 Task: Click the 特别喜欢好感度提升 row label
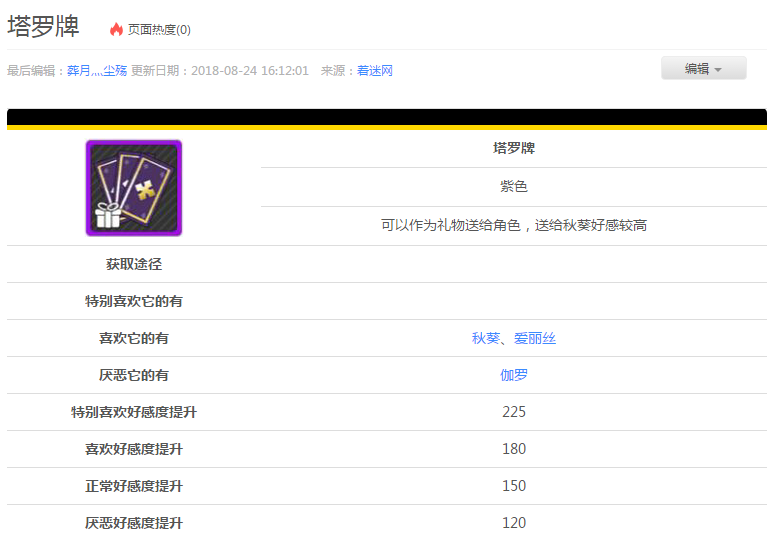(x=134, y=412)
